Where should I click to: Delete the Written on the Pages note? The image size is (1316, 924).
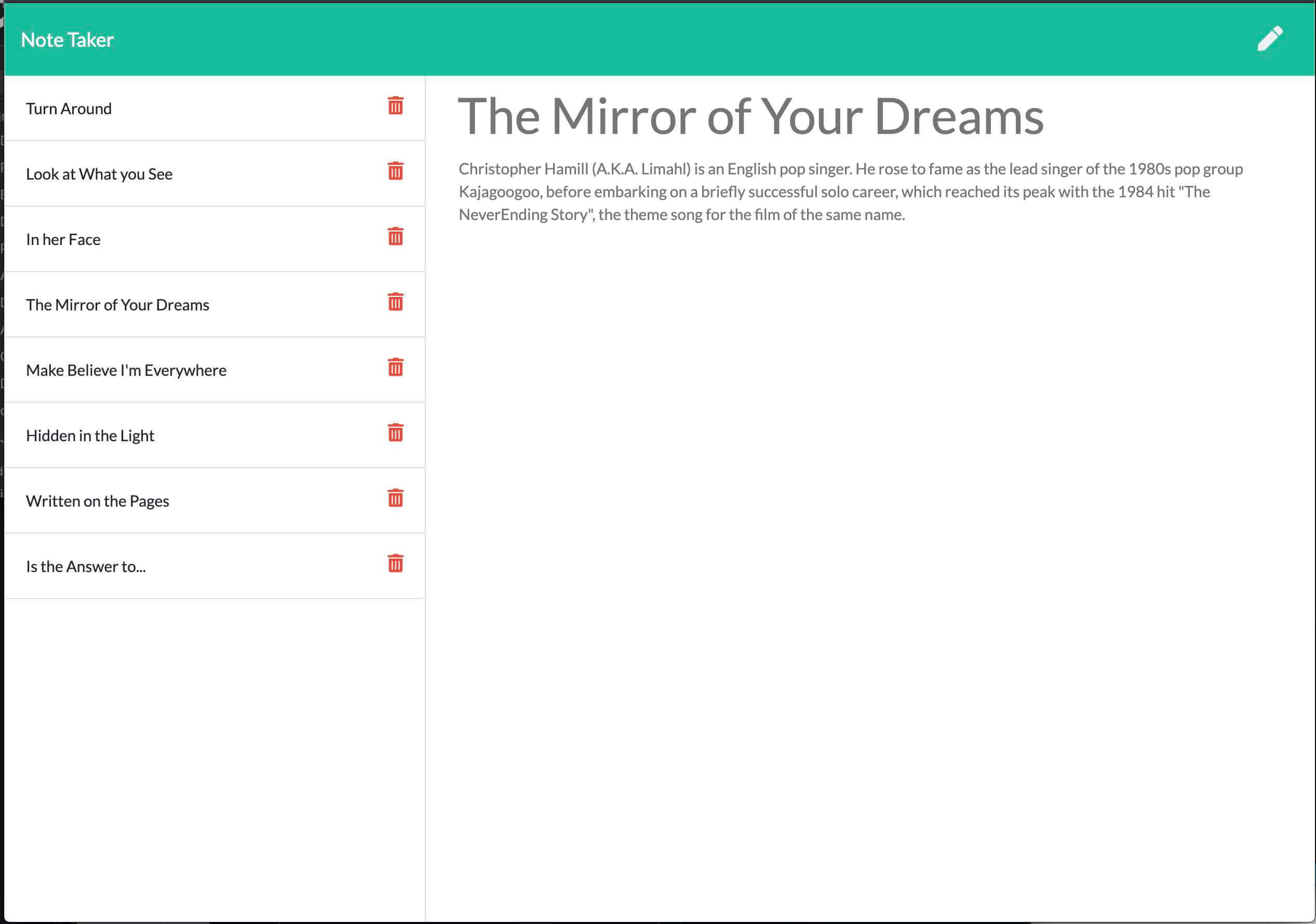click(396, 498)
